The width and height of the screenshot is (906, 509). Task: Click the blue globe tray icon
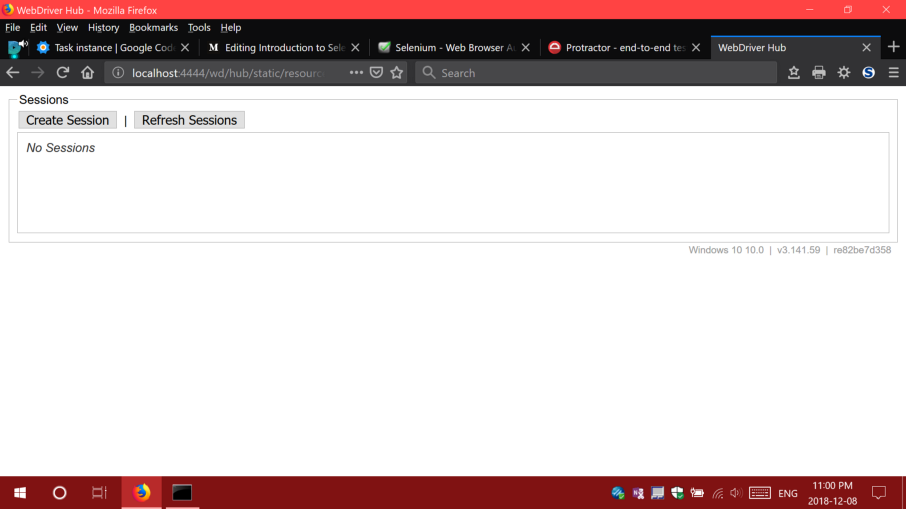click(618, 493)
